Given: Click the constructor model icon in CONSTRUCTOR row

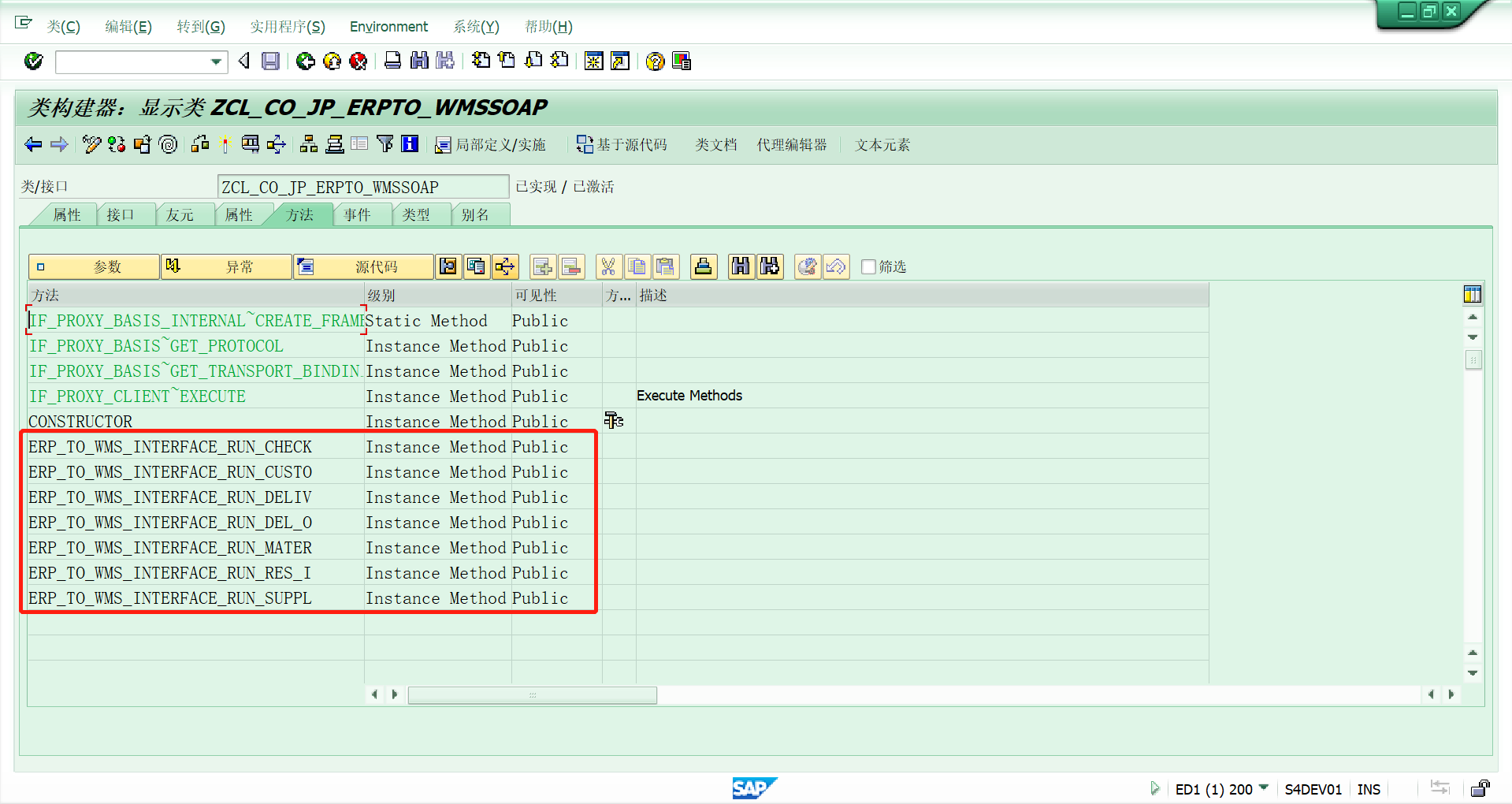Looking at the screenshot, I should 614,421.
